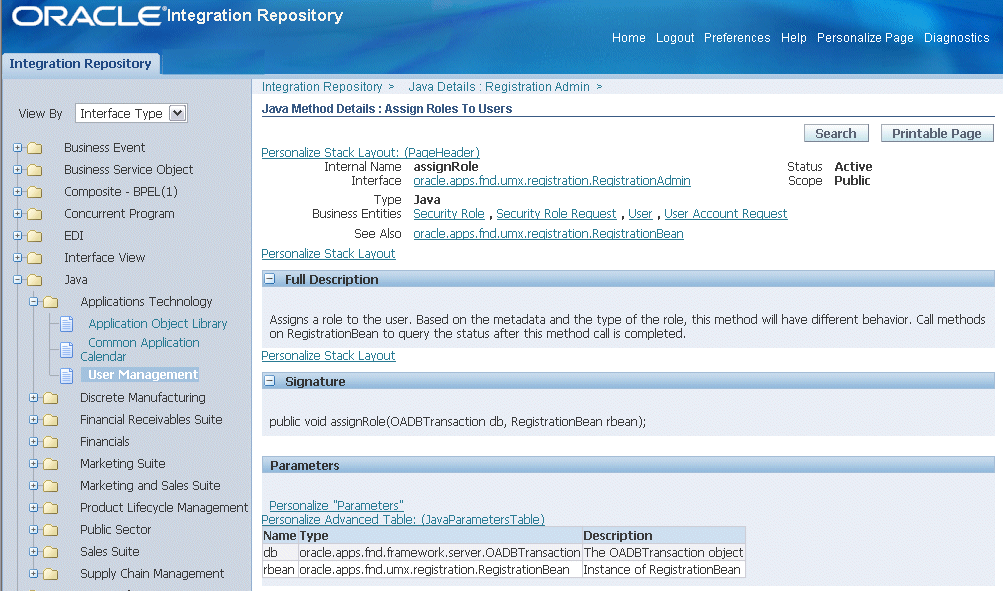Expand the Concurrent Program node

(18, 214)
